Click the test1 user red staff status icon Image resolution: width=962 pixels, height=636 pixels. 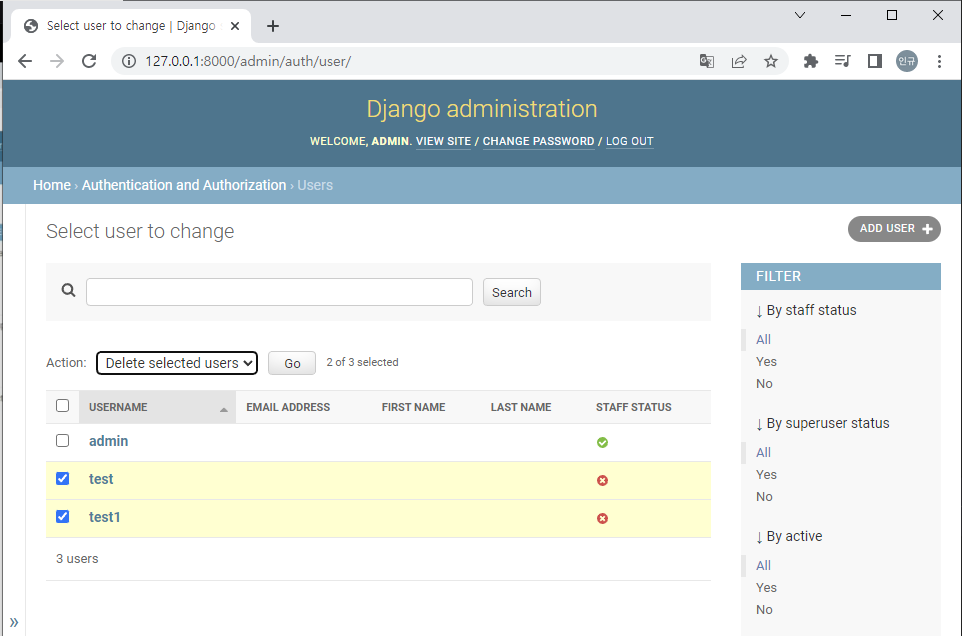[x=602, y=518]
